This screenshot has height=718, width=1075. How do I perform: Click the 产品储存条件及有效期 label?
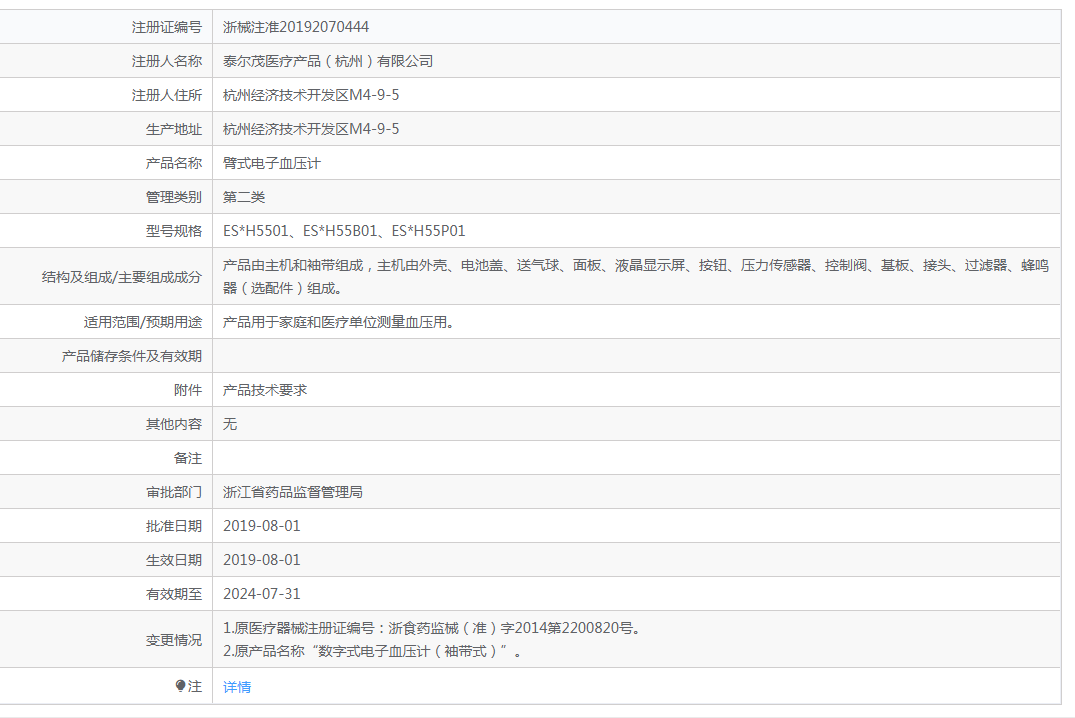(132, 356)
